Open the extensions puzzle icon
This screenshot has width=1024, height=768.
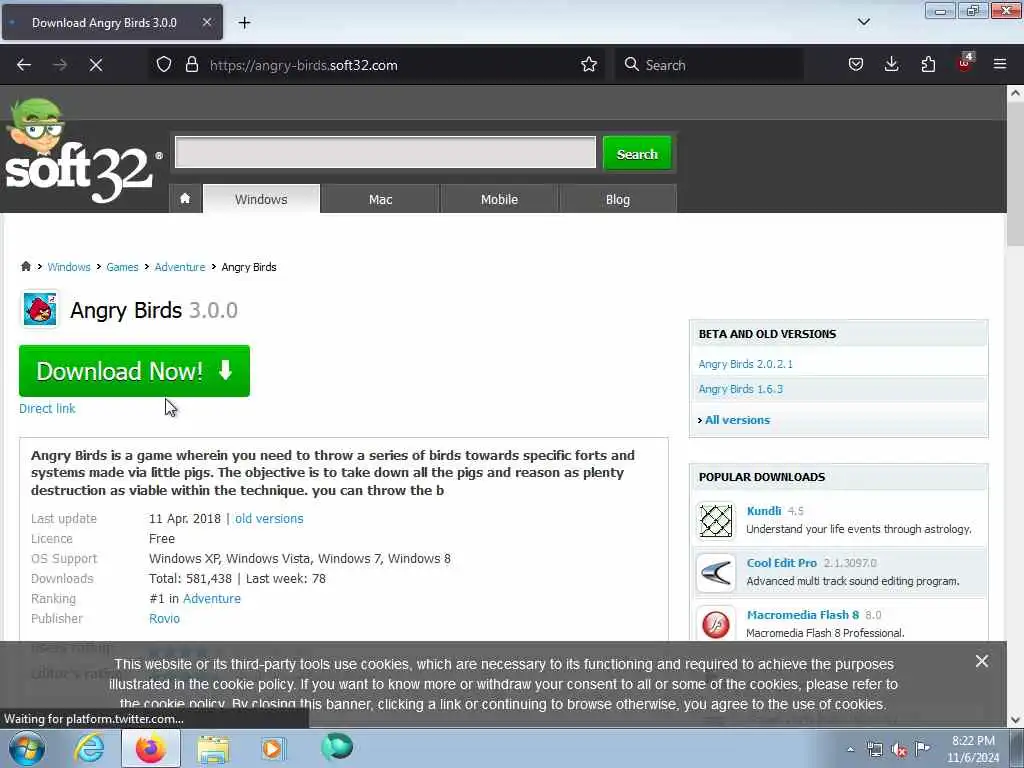pyautogui.click(x=928, y=65)
